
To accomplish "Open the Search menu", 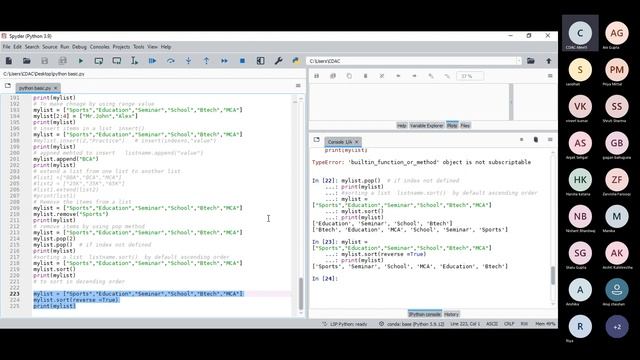I will click(32, 47).
